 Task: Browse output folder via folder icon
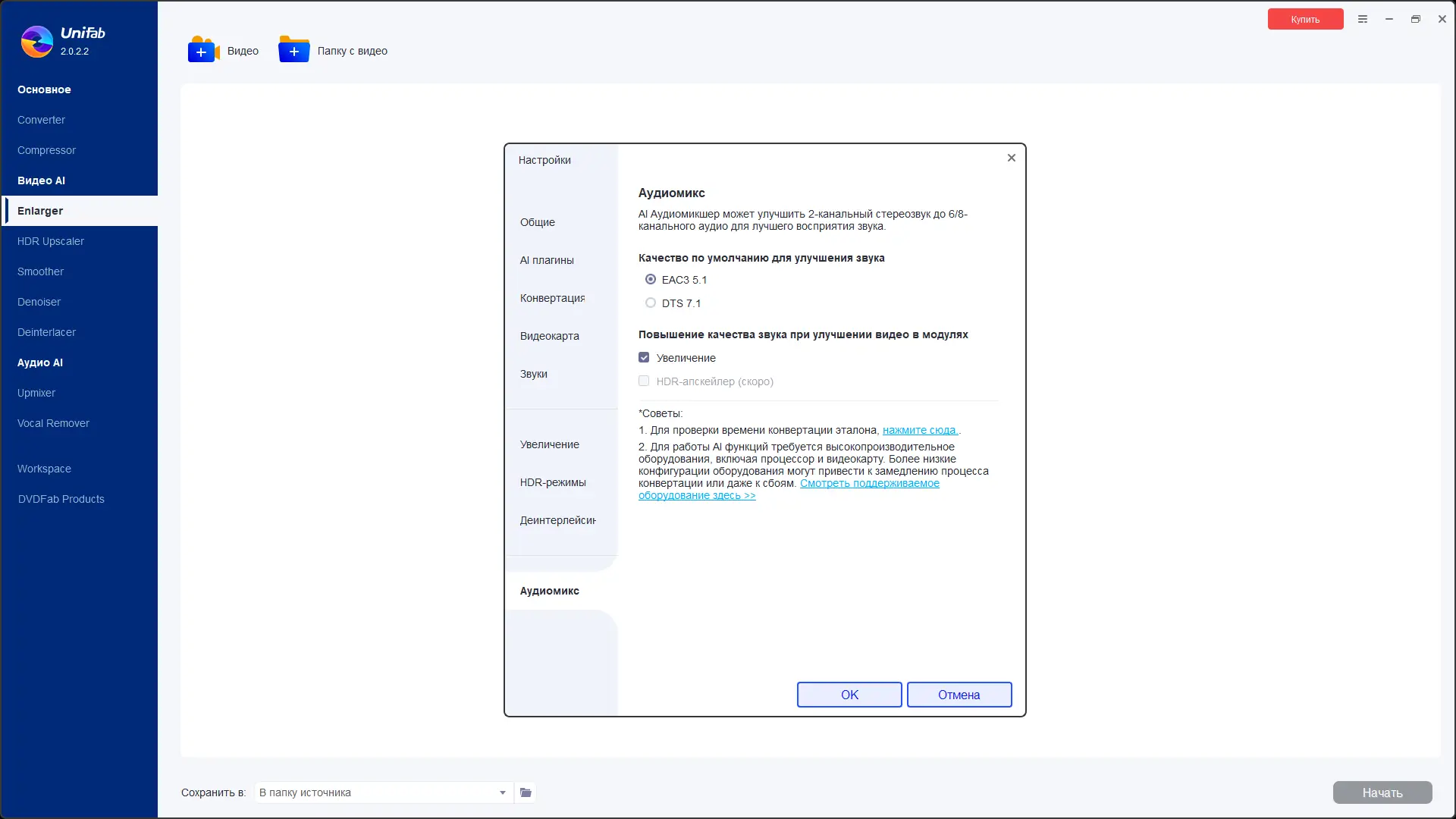(526, 792)
